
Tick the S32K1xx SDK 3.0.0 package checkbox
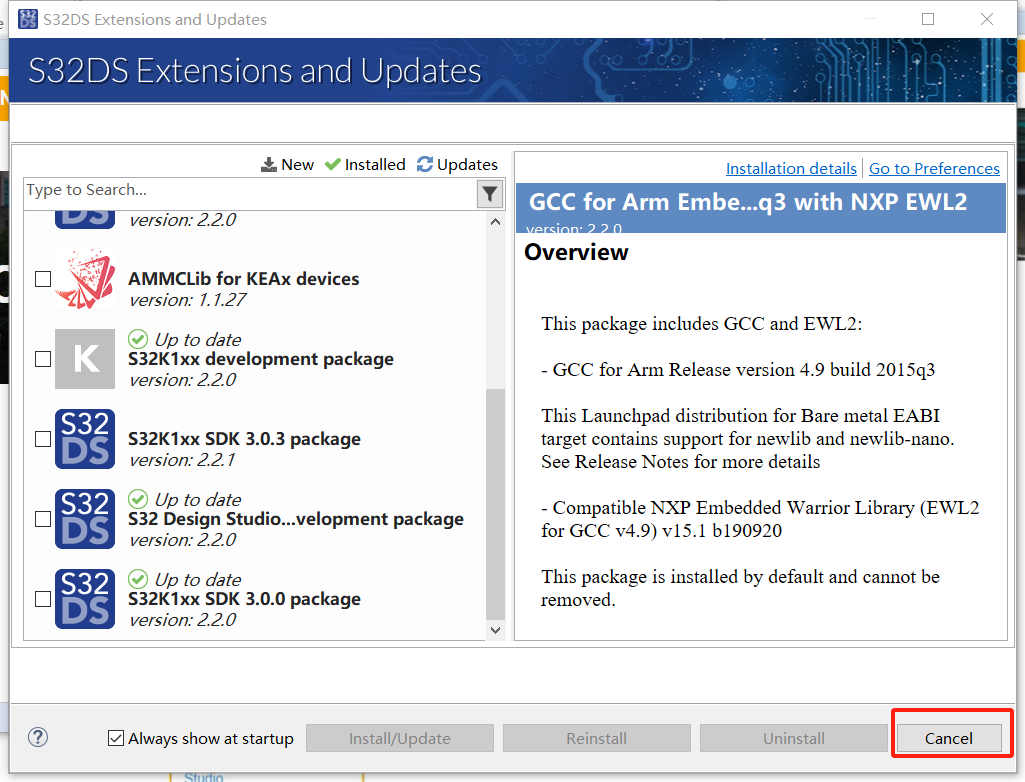click(43, 599)
